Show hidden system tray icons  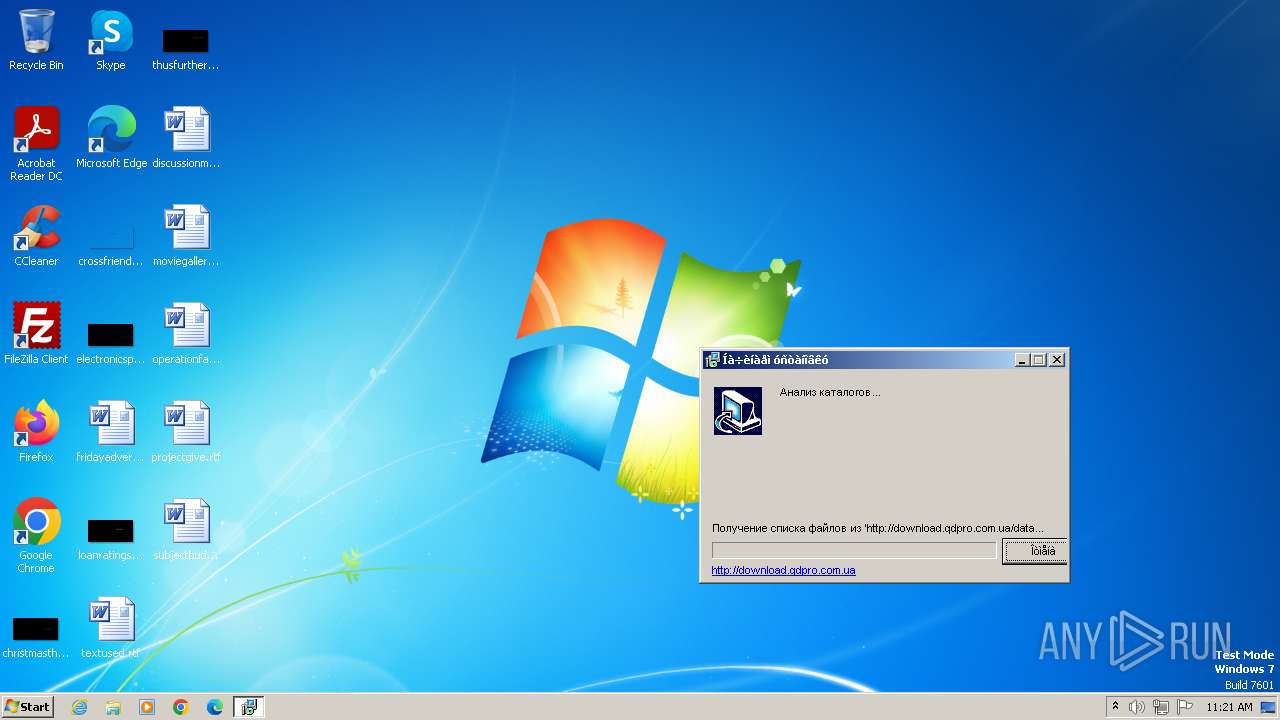[x=1115, y=707]
